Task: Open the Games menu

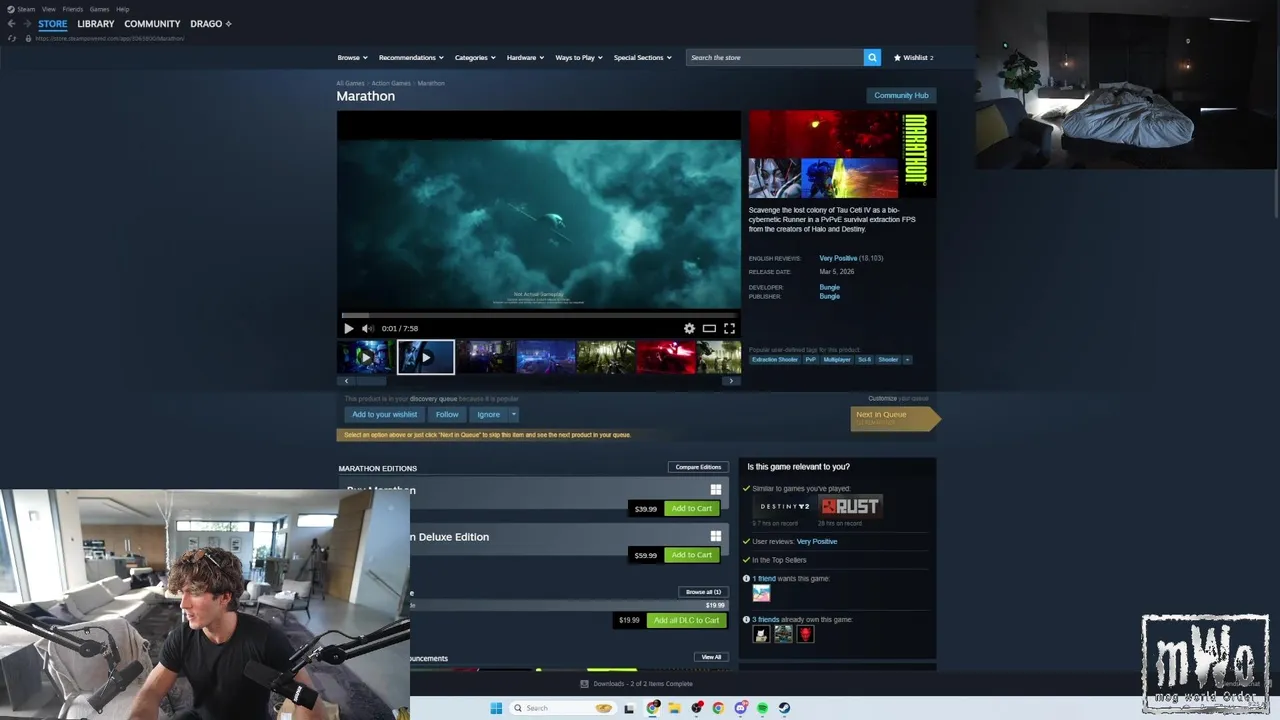Action: tap(99, 9)
